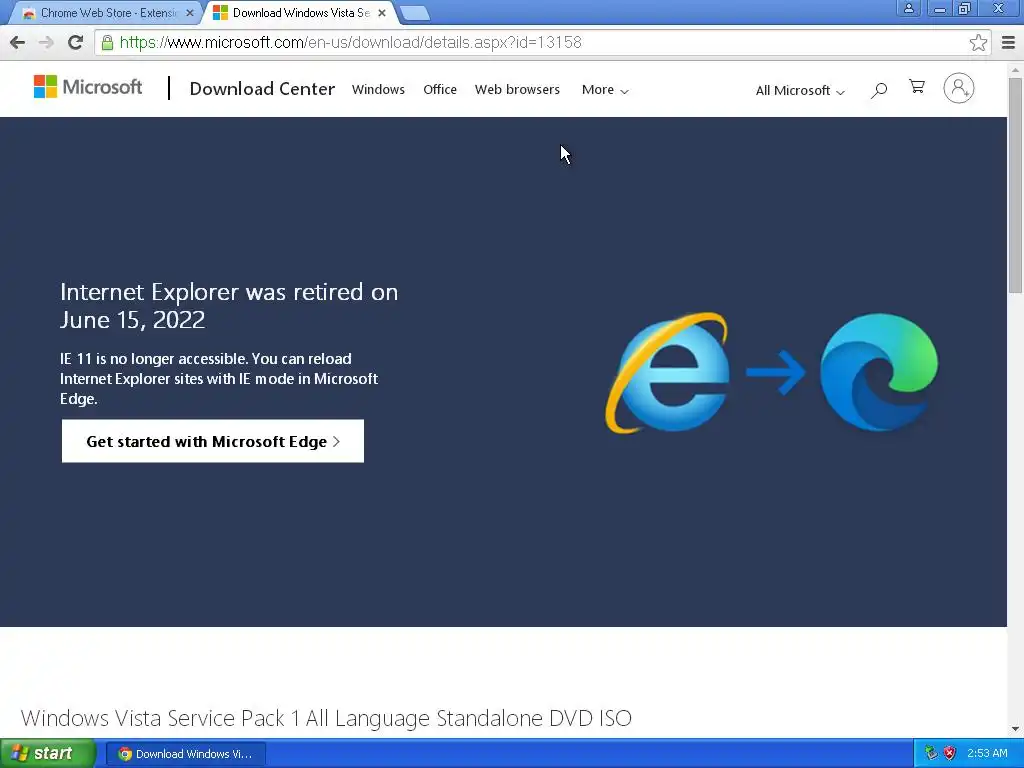The image size is (1024, 768).
Task: Click the scrollbar up arrow
Action: [1016, 70]
